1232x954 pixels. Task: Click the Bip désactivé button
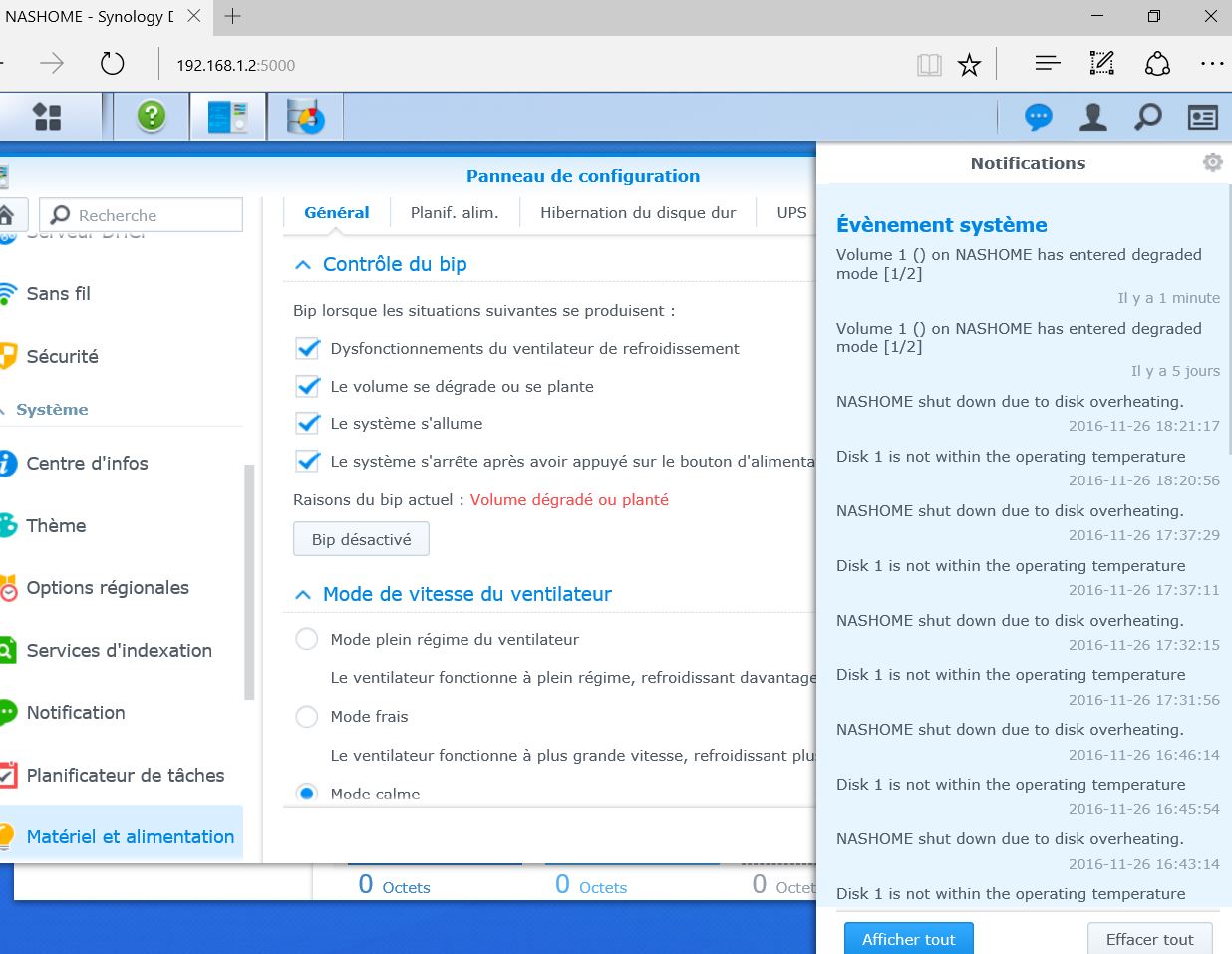[361, 539]
